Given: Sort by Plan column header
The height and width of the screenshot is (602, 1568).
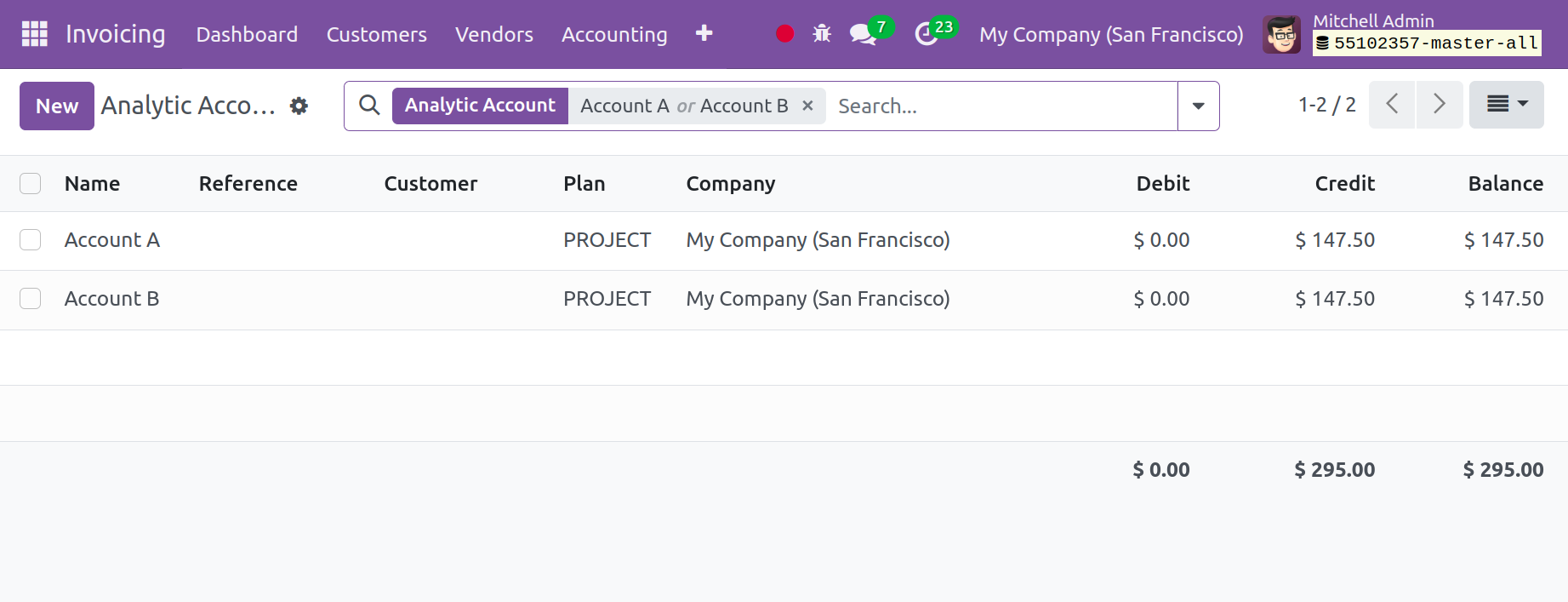Looking at the screenshot, I should pos(584,184).
